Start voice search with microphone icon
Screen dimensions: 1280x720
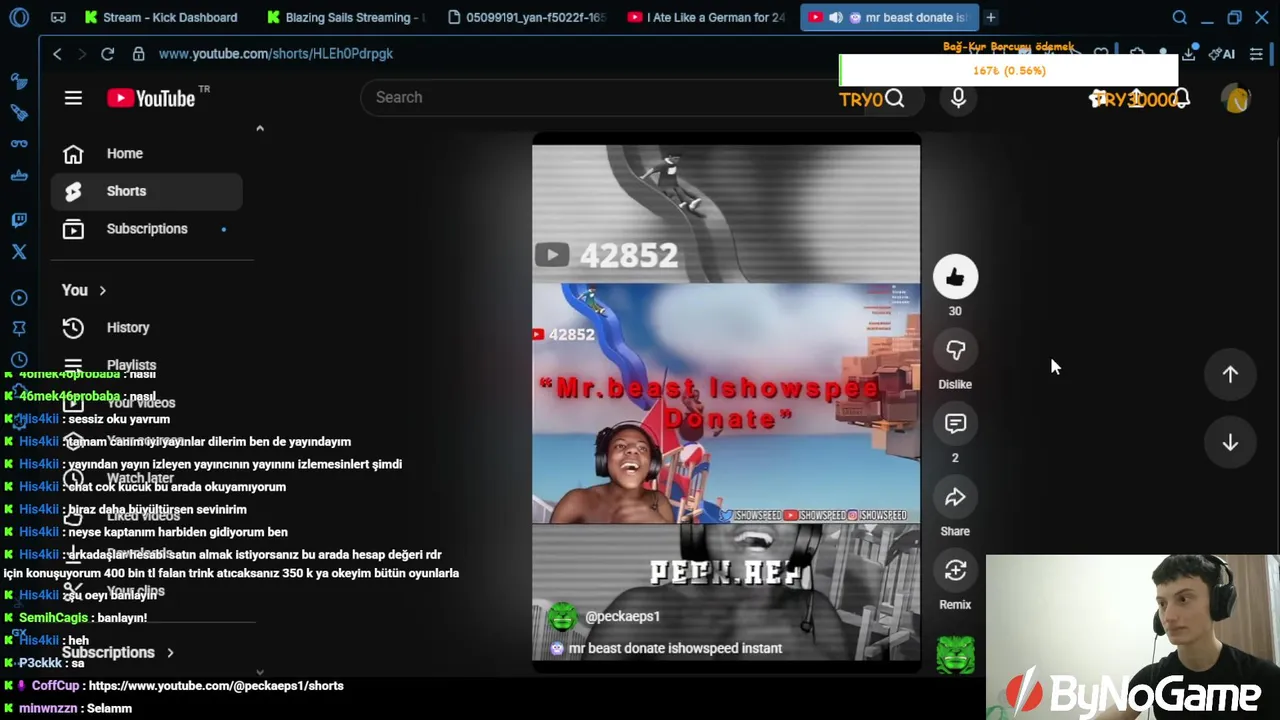tap(958, 98)
